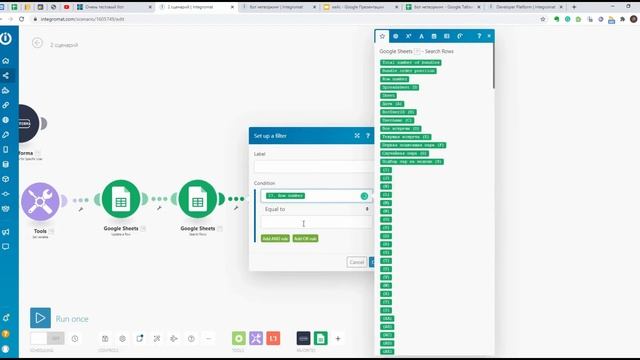Close the mapping variables panel

489,36
